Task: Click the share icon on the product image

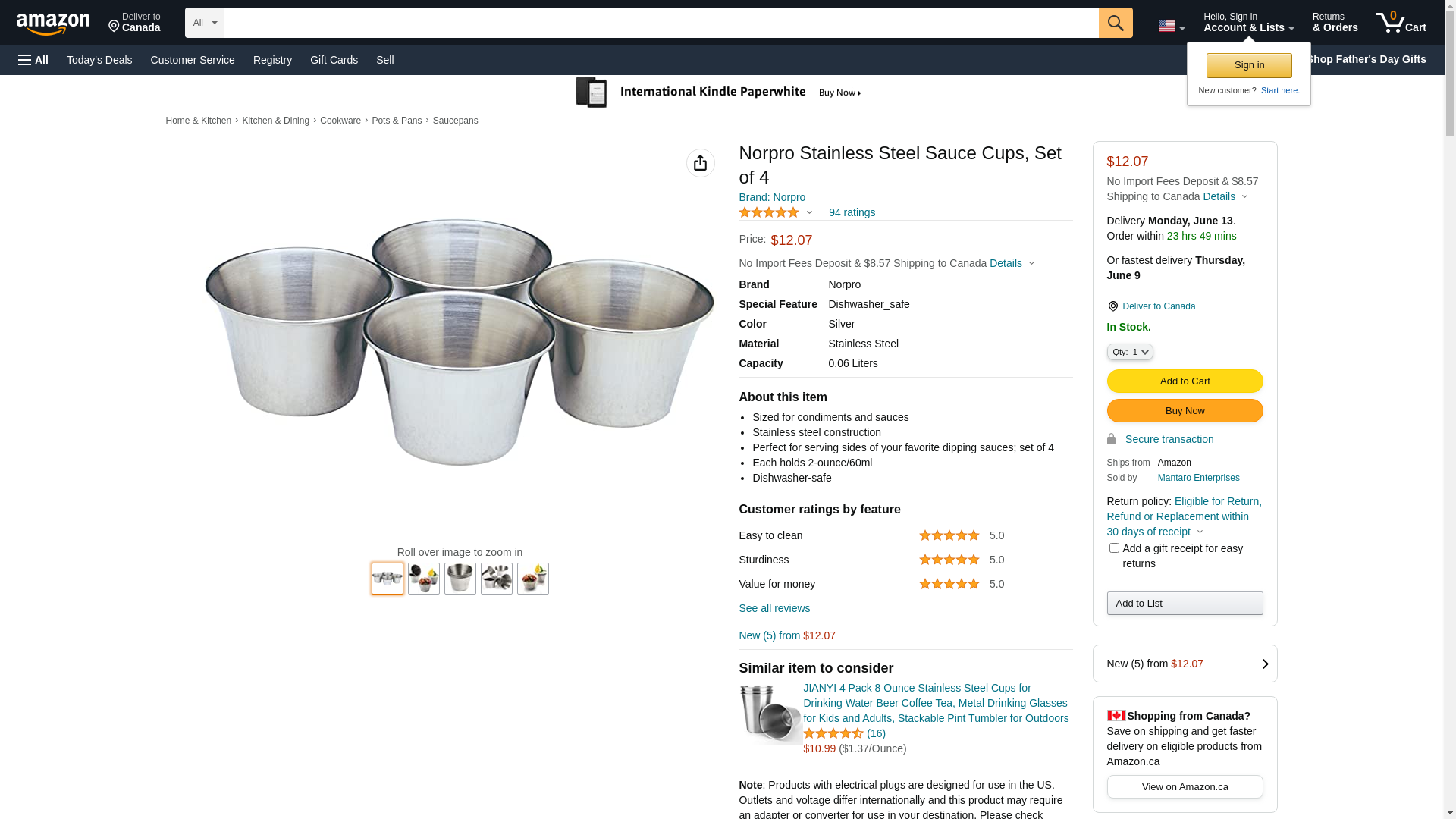Action: (700, 163)
